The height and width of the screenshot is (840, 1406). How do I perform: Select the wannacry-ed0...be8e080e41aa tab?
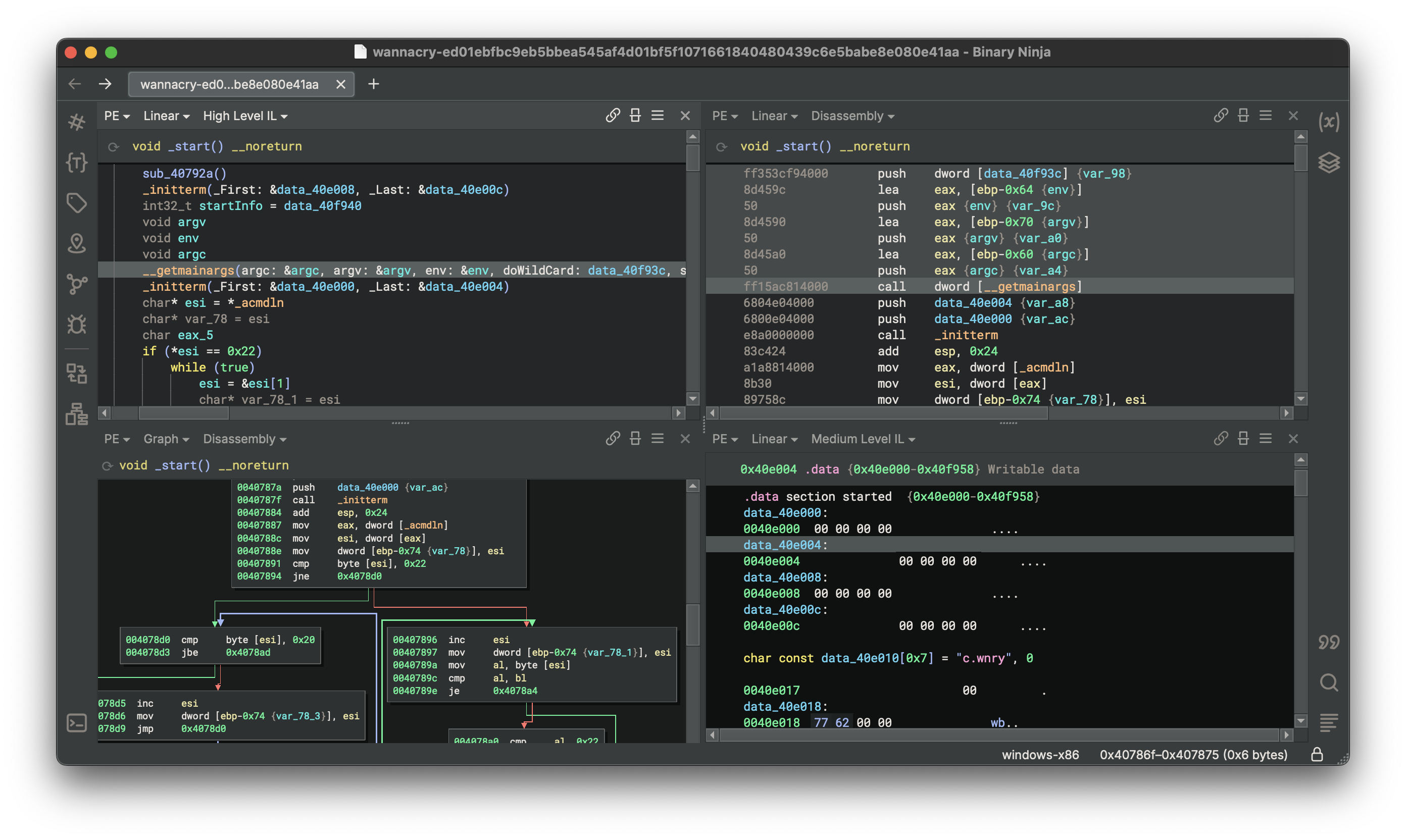coord(229,84)
